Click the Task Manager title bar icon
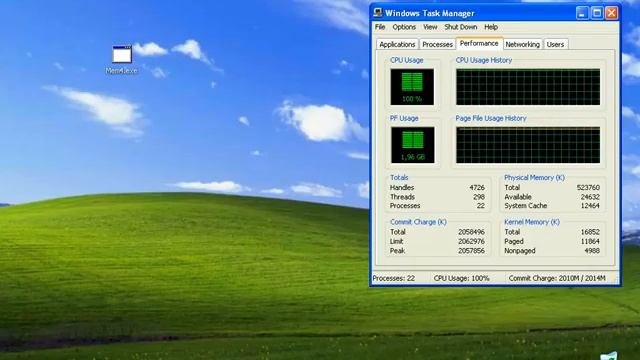 [378, 13]
